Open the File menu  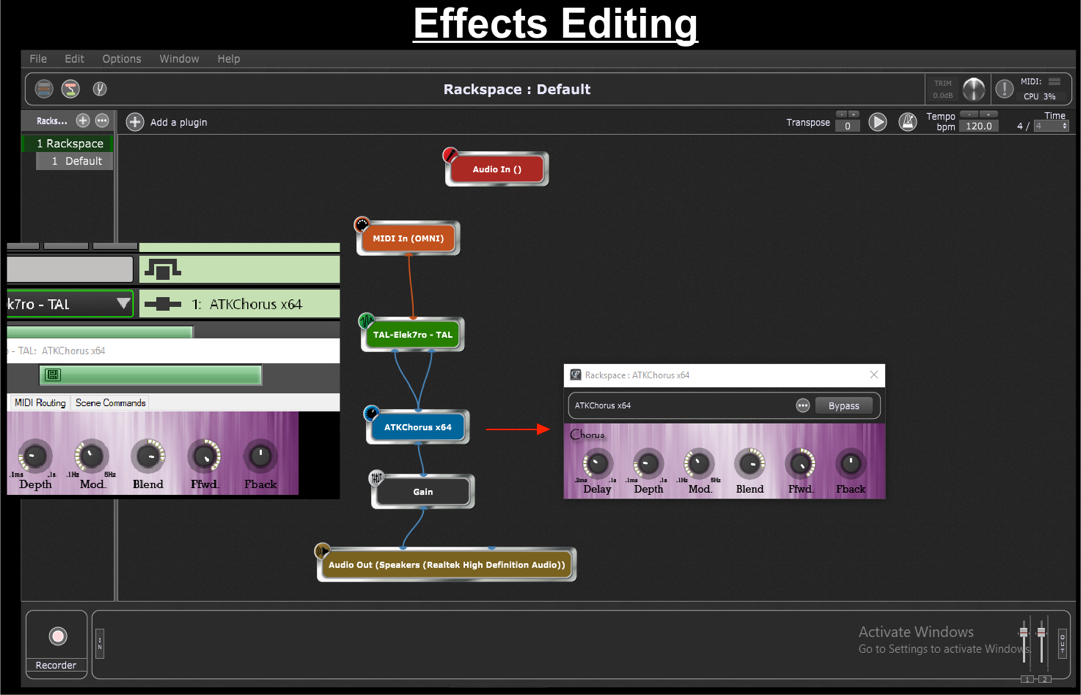click(38, 59)
